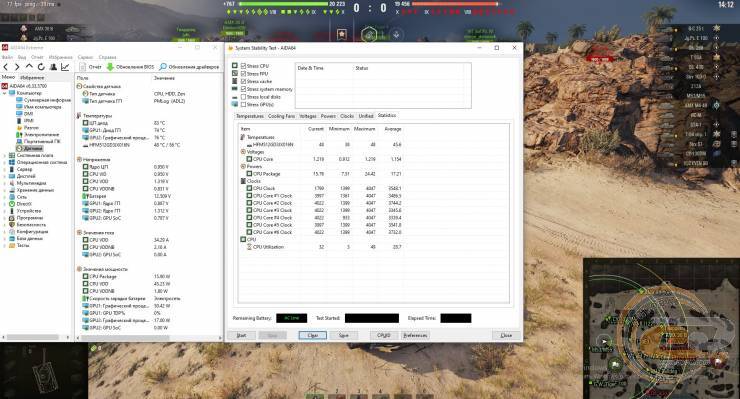Switch to the Clocks tab
The width and height of the screenshot is (740, 399).
(347, 116)
